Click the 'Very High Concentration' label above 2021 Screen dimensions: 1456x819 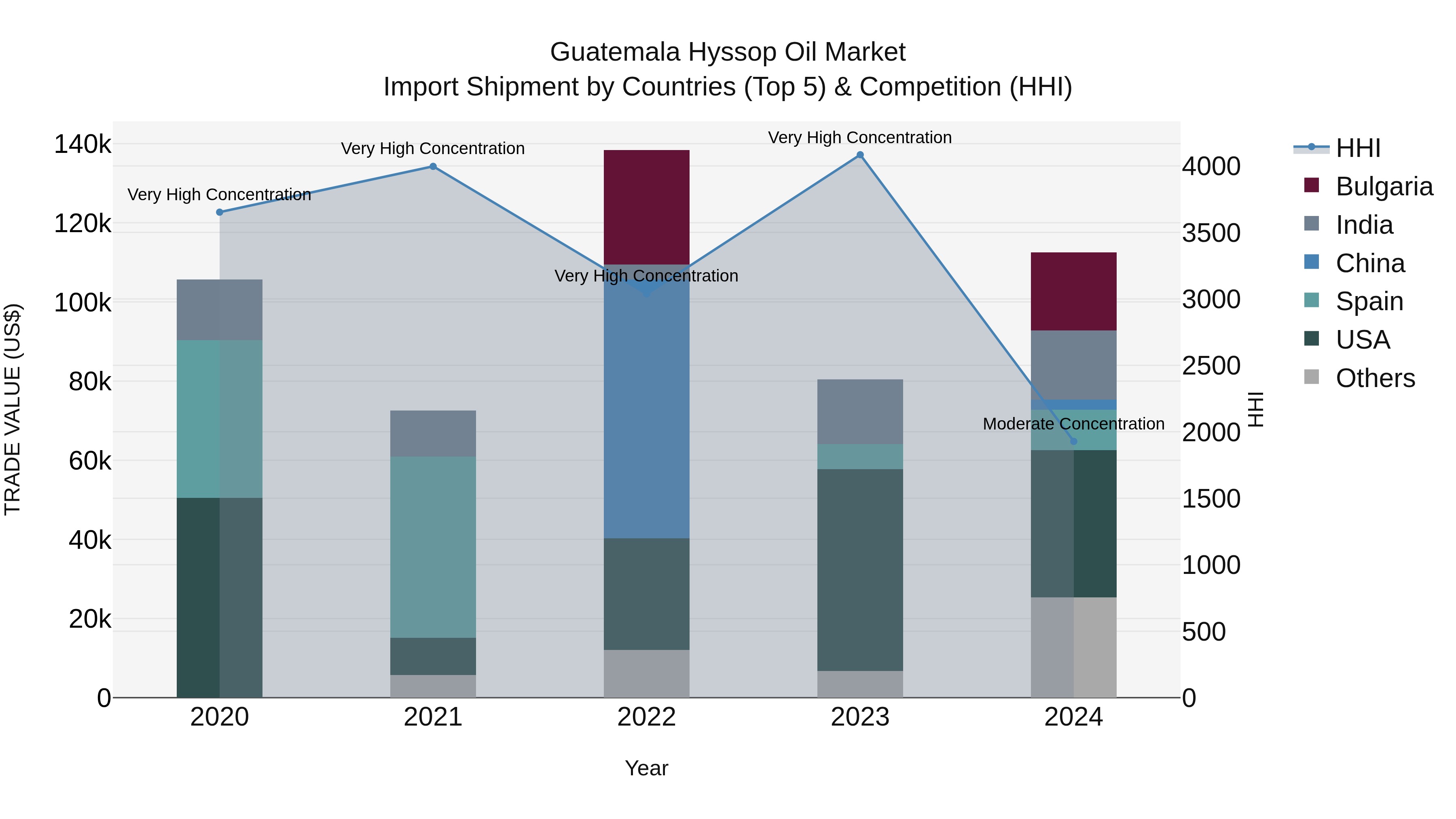point(433,149)
